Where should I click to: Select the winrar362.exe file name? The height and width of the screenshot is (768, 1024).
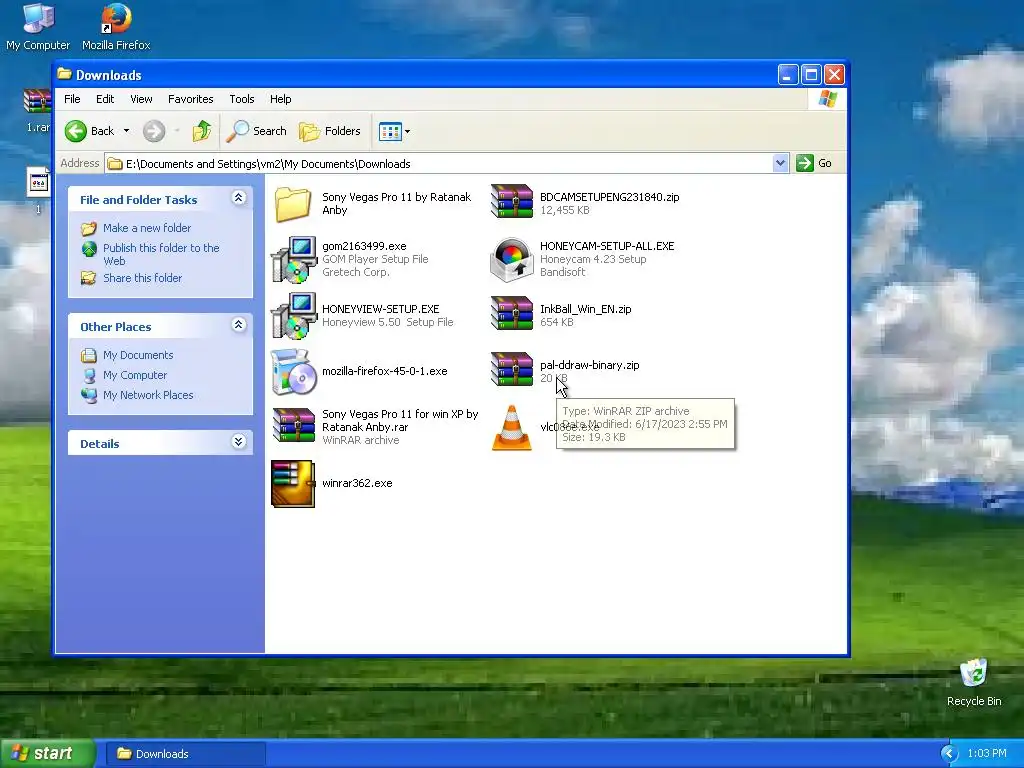coord(357,483)
